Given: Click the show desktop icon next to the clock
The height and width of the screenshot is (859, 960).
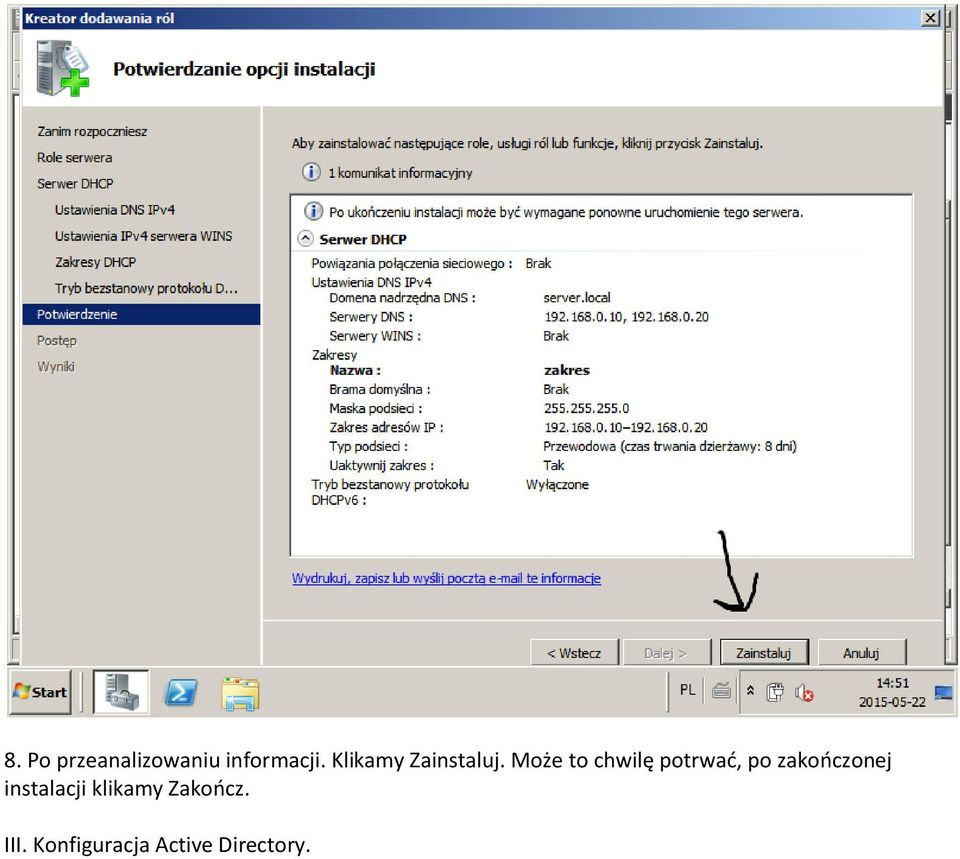Looking at the screenshot, I should pyautogui.click(x=943, y=692).
